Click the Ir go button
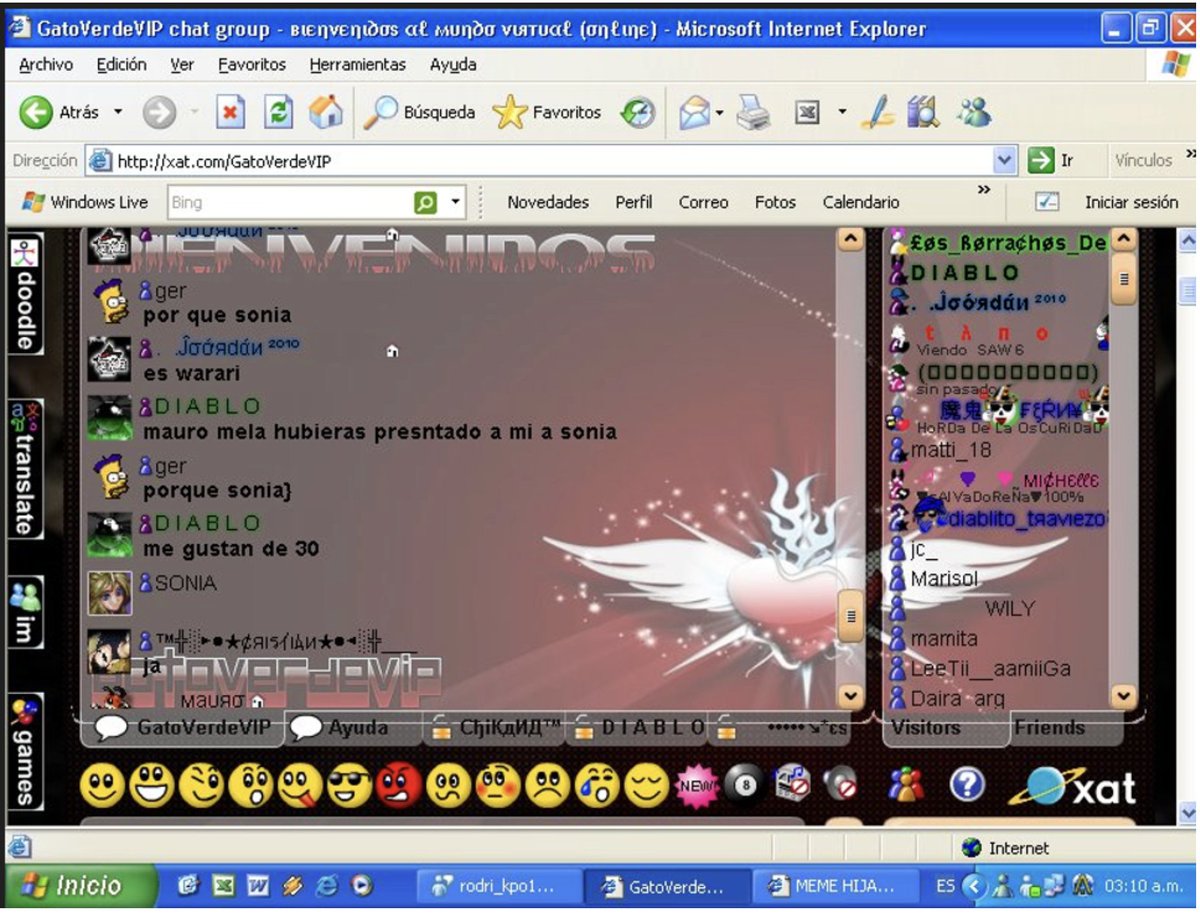 coord(1051,160)
